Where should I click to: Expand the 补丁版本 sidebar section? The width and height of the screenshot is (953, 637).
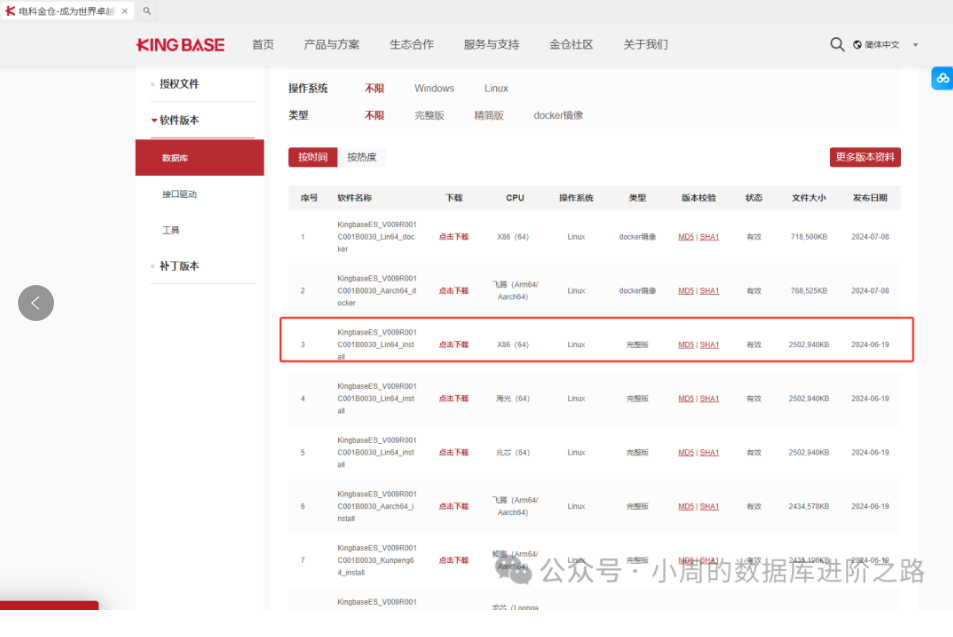(x=179, y=266)
